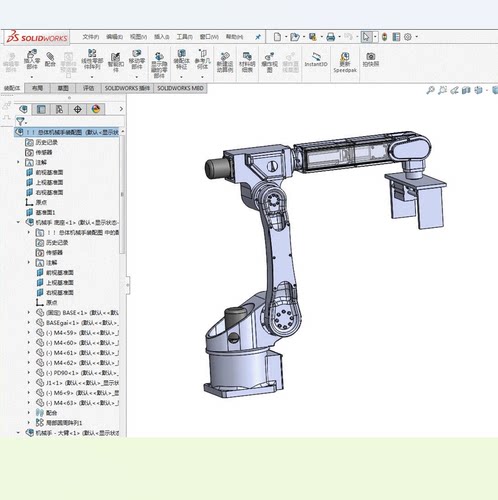Click the panel collapse handle on tree edge
The image size is (498, 500).
pyautogui.click(x=128, y=285)
